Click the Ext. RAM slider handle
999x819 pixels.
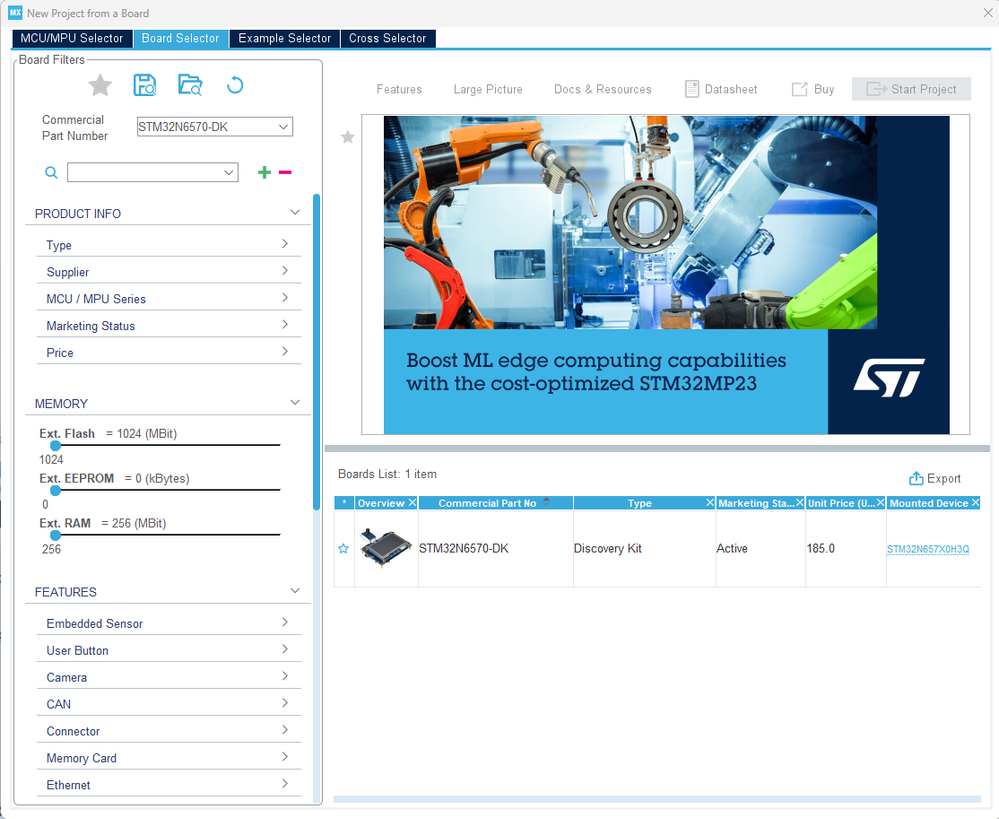coord(55,535)
